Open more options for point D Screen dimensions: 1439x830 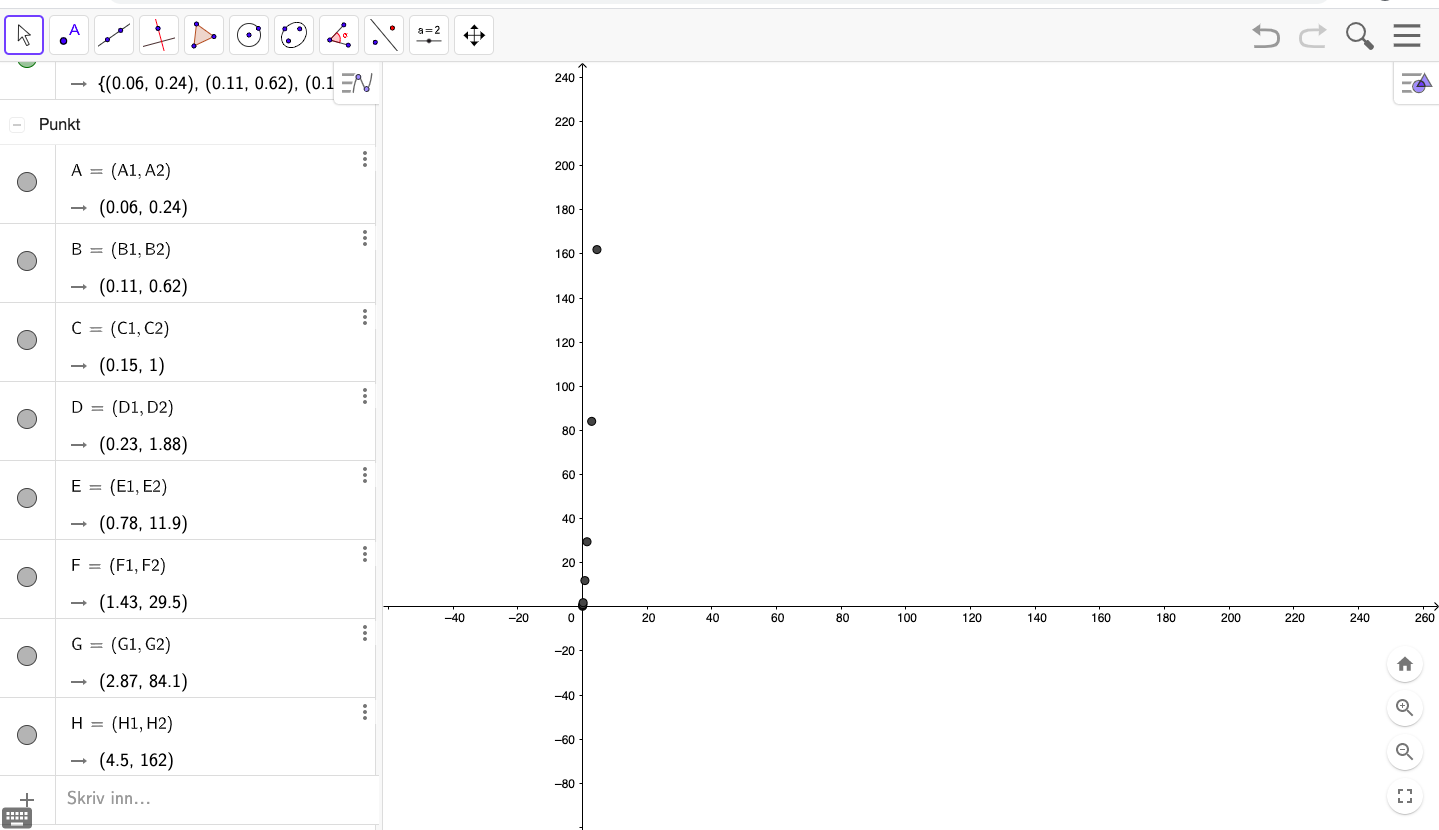(365, 396)
